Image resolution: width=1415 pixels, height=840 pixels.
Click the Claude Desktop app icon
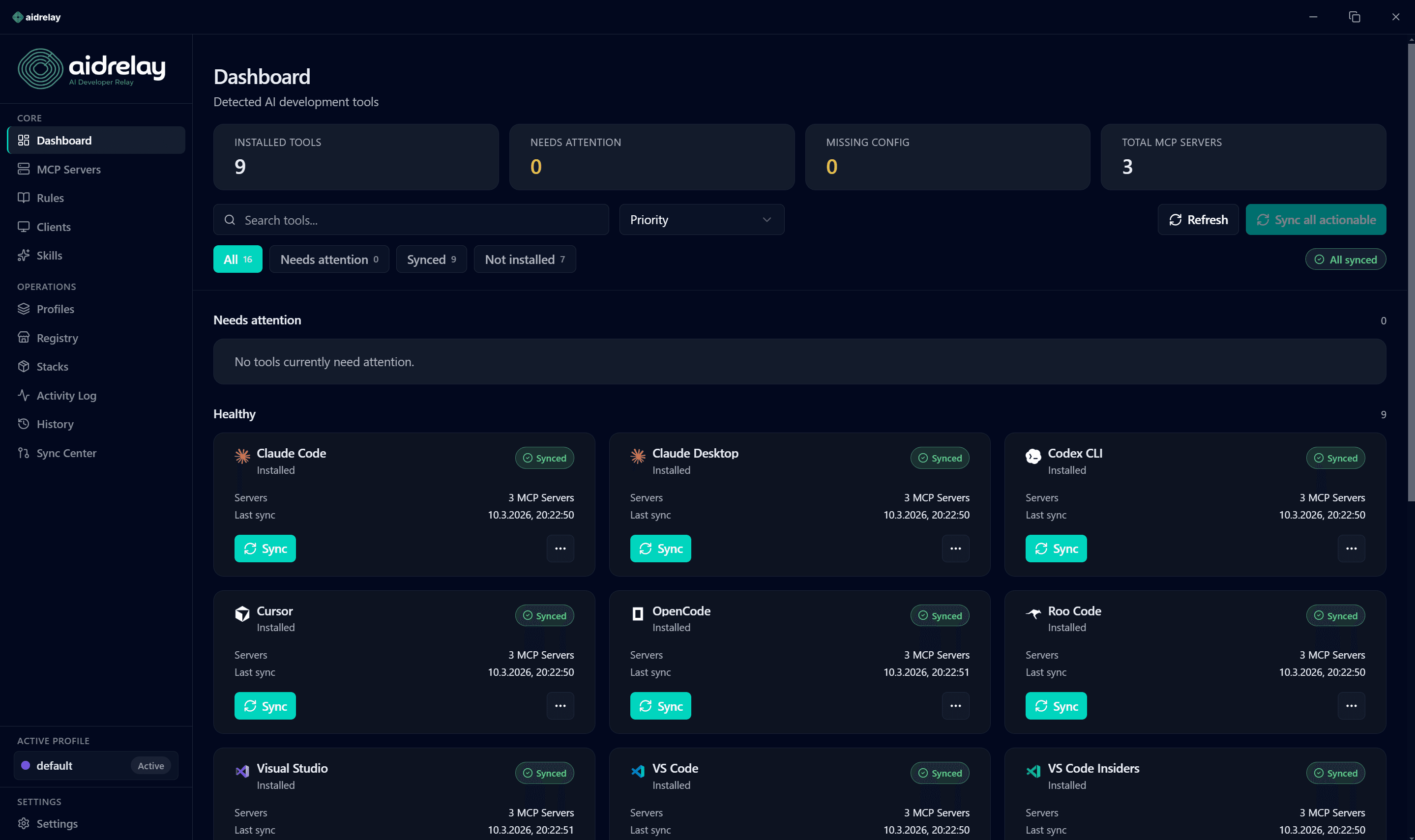[x=638, y=456]
